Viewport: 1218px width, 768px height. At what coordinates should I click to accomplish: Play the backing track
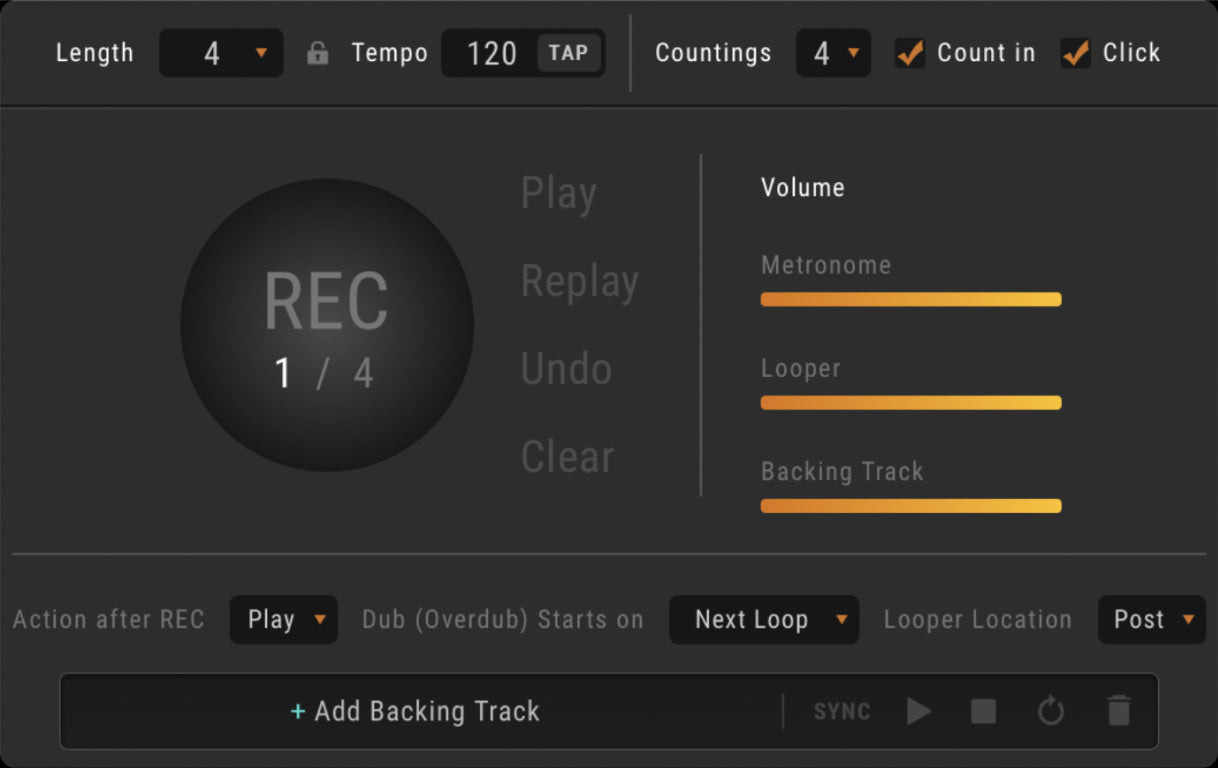(918, 711)
